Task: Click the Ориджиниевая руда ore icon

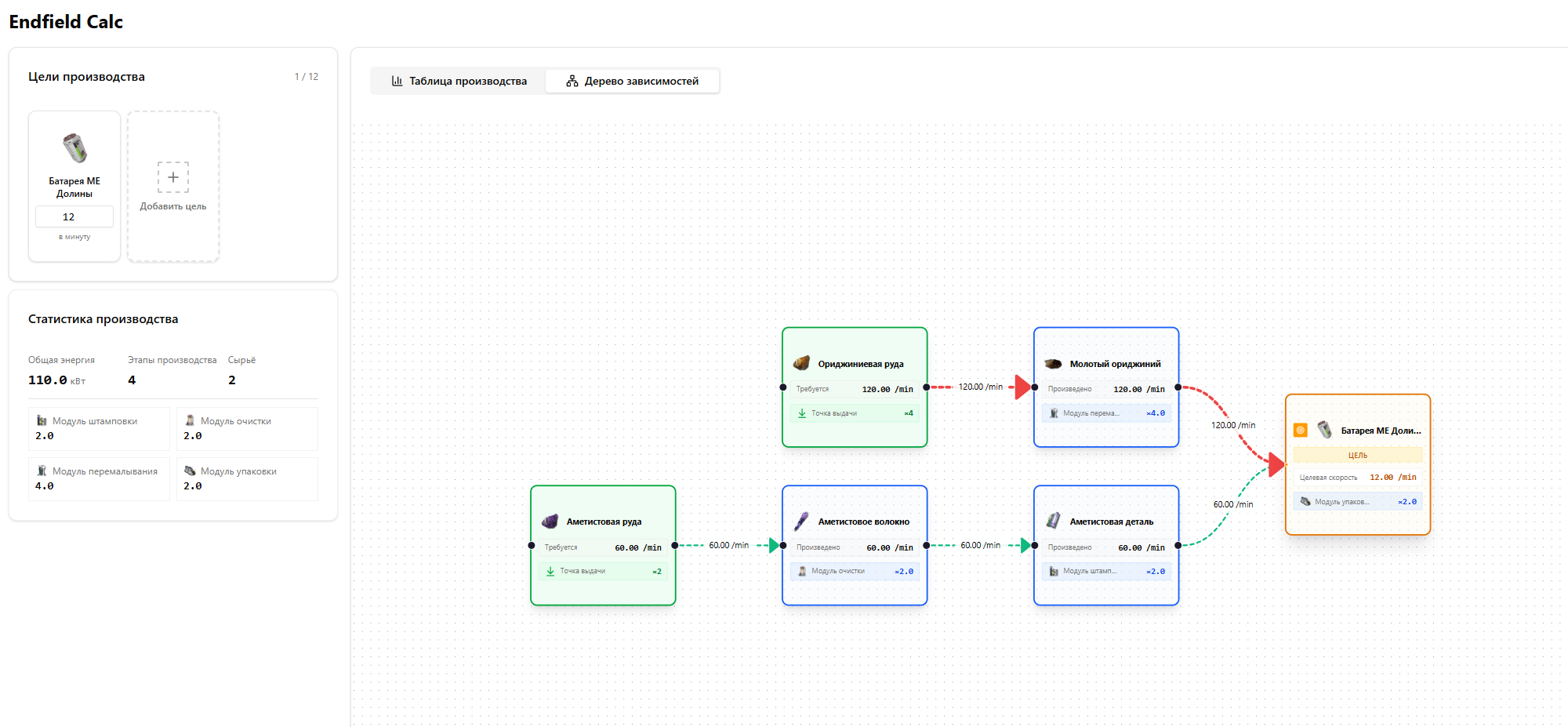Action: pos(801,363)
